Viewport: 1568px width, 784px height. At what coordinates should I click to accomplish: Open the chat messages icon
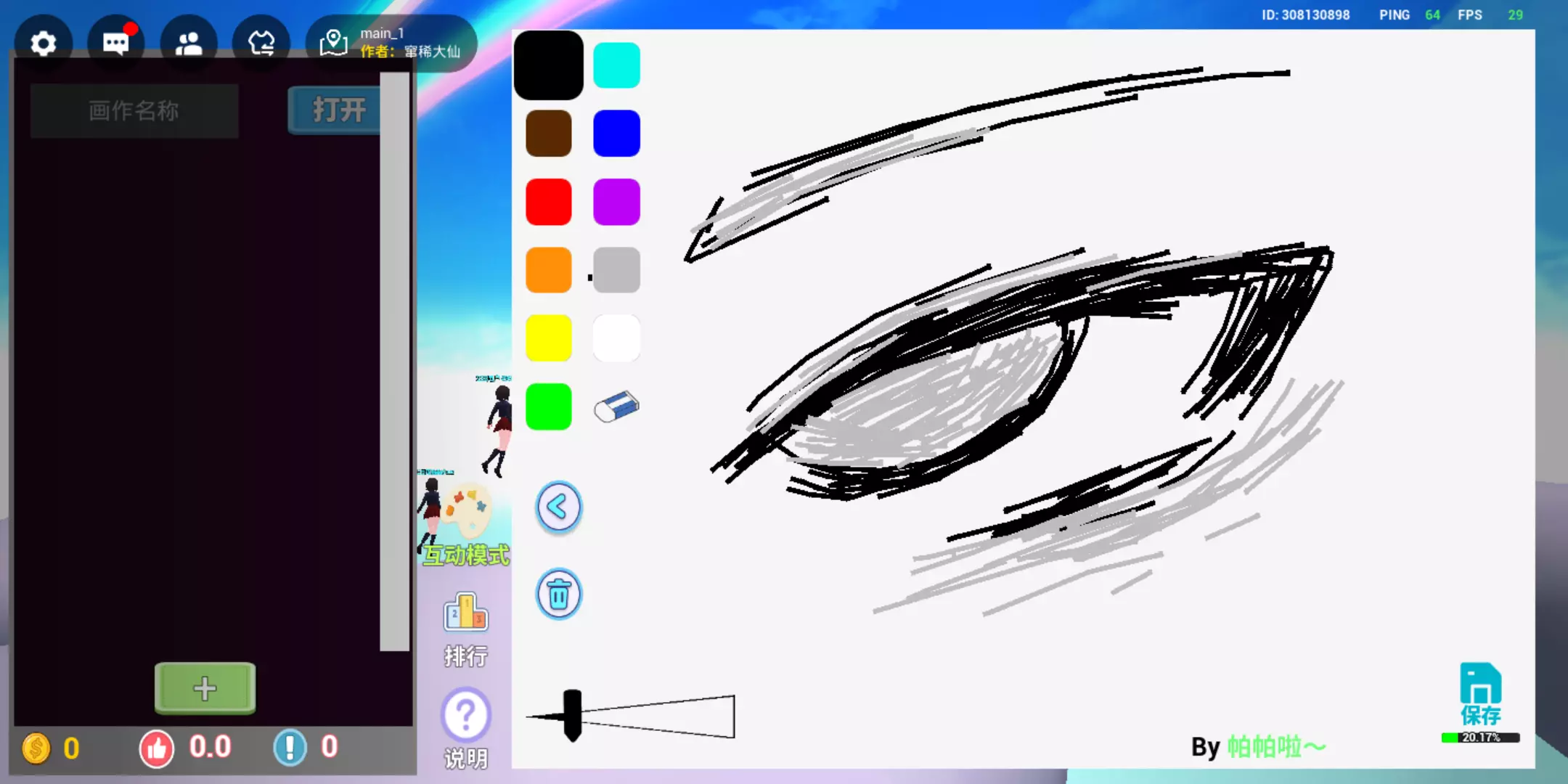pos(116,44)
